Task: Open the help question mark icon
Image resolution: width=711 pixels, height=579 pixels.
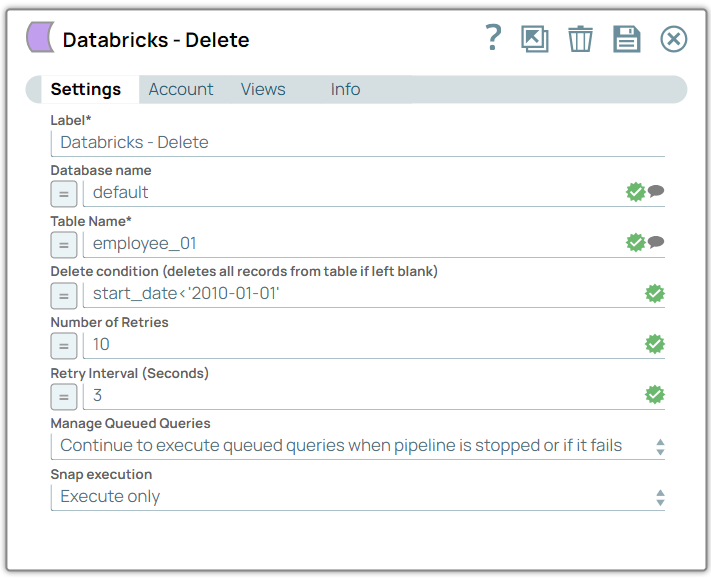Action: point(492,39)
